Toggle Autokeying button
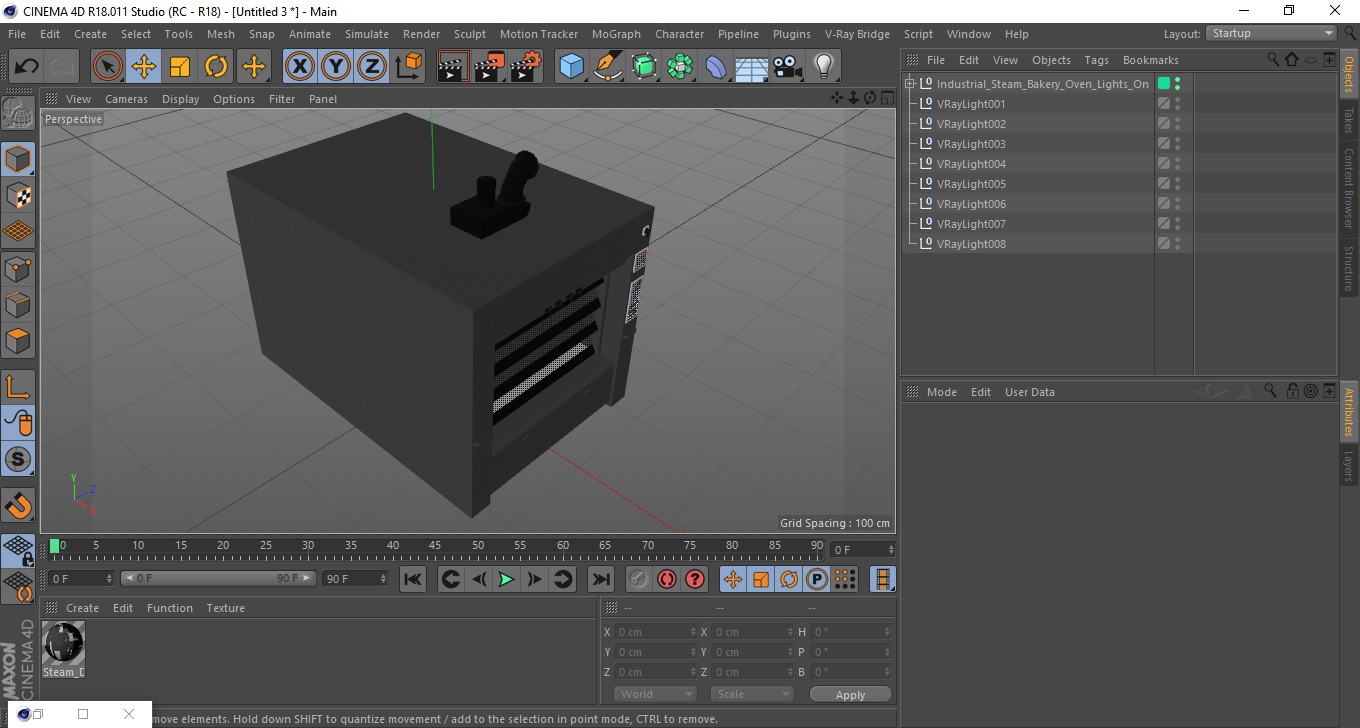This screenshot has width=1360, height=728. [x=667, y=579]
